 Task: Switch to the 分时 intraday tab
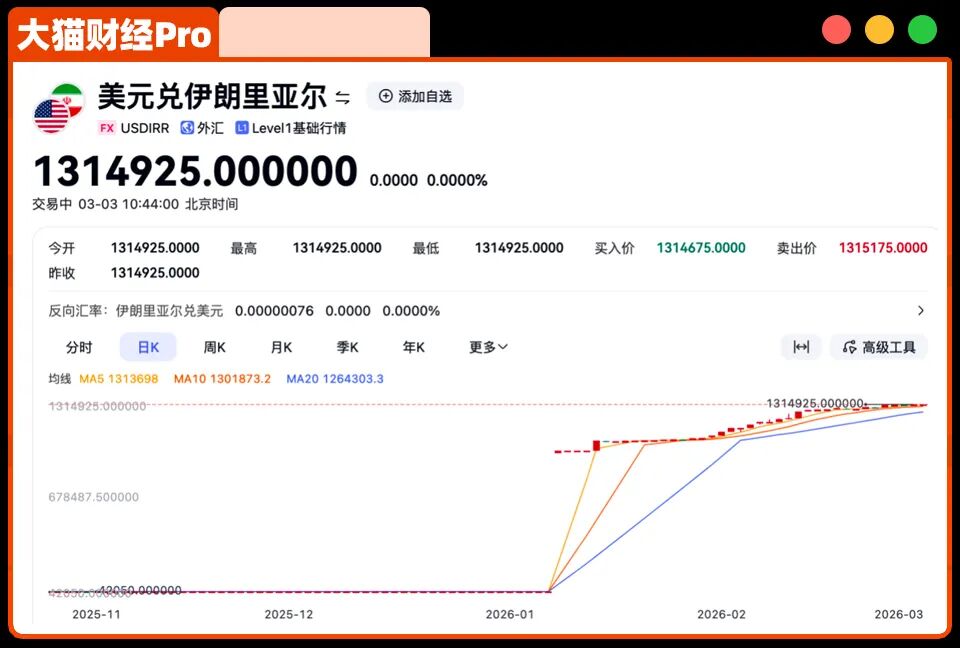click(x=79, y=347)
